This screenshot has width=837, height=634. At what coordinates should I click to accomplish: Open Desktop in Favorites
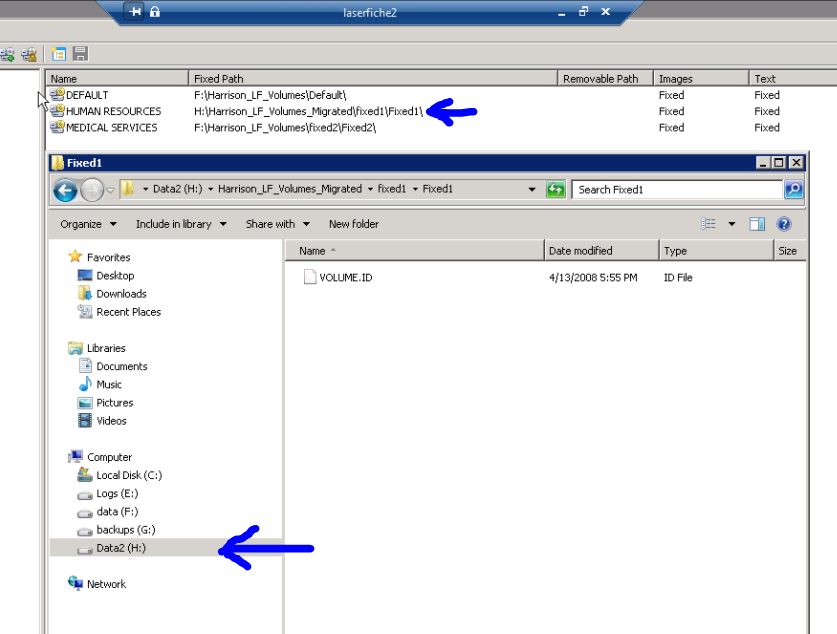pyautogui.click(x=115, y=275)
